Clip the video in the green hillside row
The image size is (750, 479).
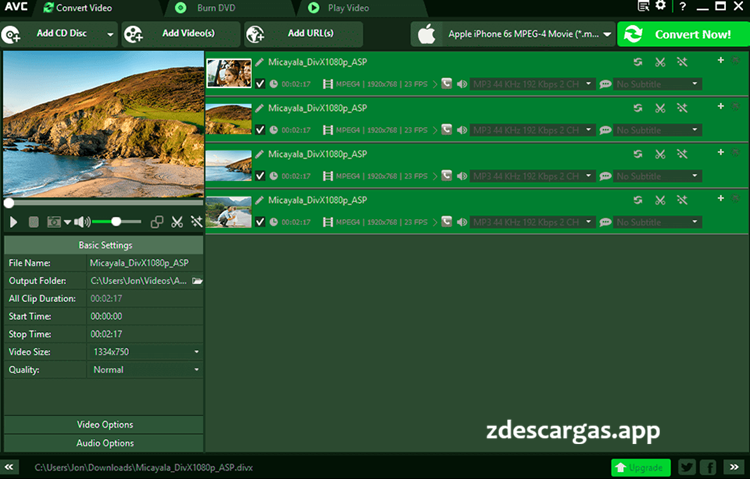coord(660,108)
